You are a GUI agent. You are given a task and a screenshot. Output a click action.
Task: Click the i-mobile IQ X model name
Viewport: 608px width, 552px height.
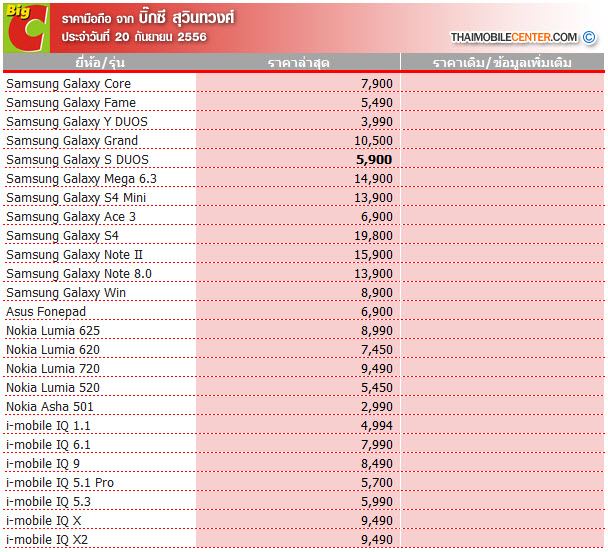43,521
